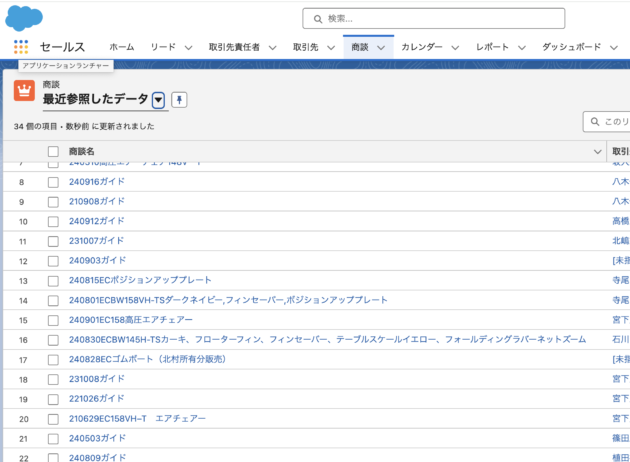
Task: Check the box for 210908ガイド row
Action: pos(53,202)
